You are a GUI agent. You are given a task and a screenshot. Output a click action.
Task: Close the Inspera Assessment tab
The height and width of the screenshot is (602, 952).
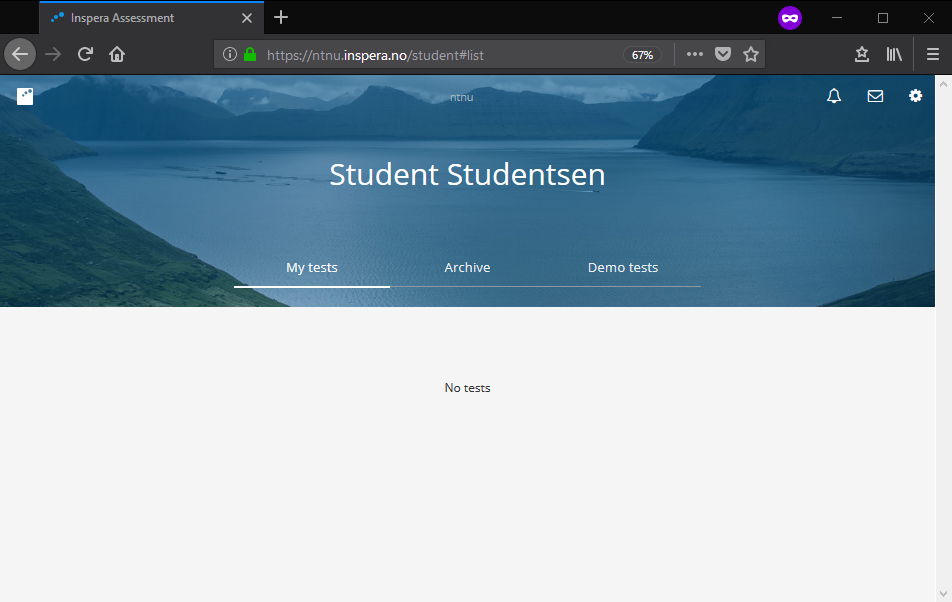(246, 18)
